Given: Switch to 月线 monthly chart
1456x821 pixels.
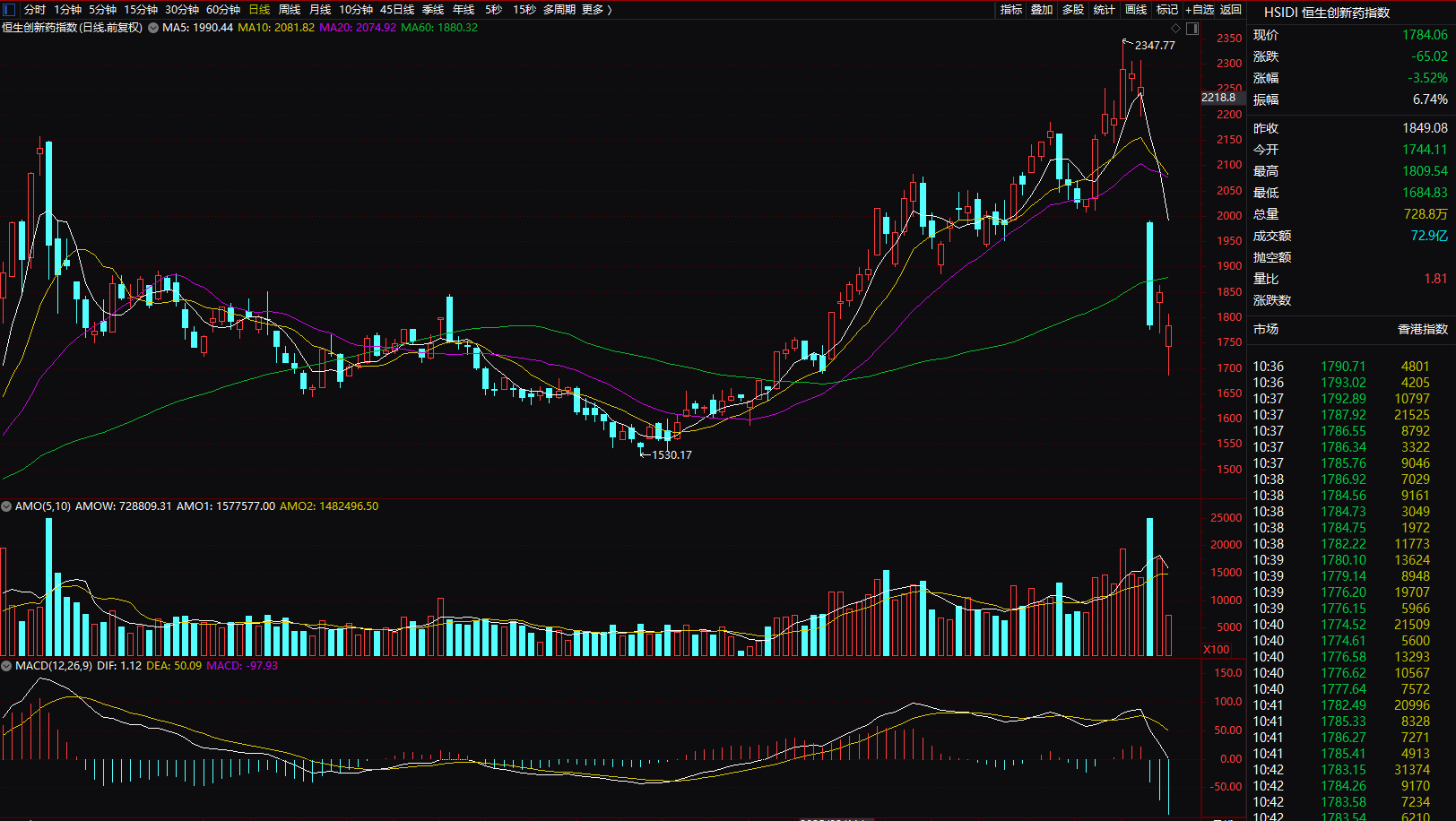Looking at the screenshot, I should [x=320, y=10].
